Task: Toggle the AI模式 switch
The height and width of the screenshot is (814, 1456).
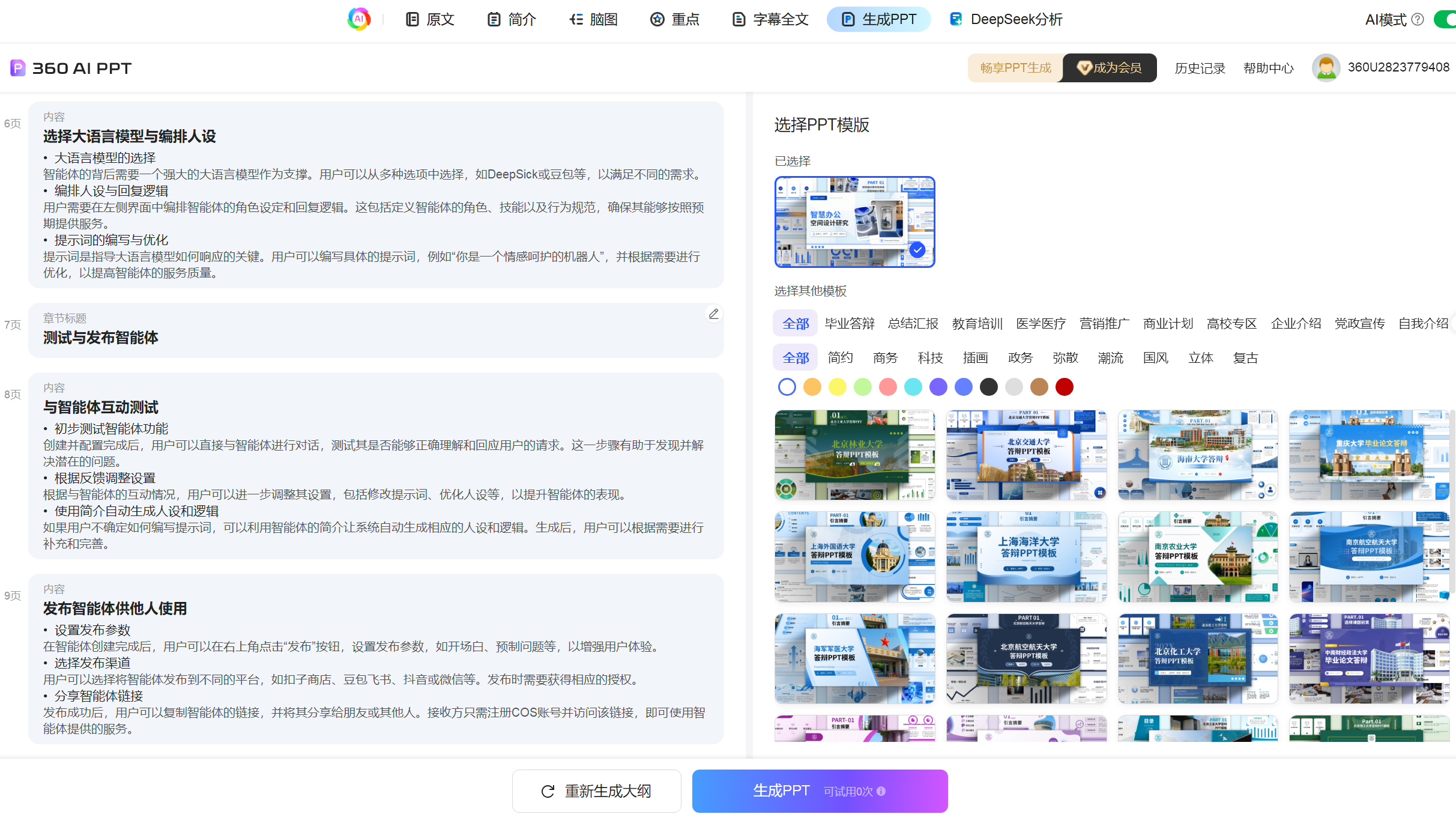Action: (x=1446, y=19)
